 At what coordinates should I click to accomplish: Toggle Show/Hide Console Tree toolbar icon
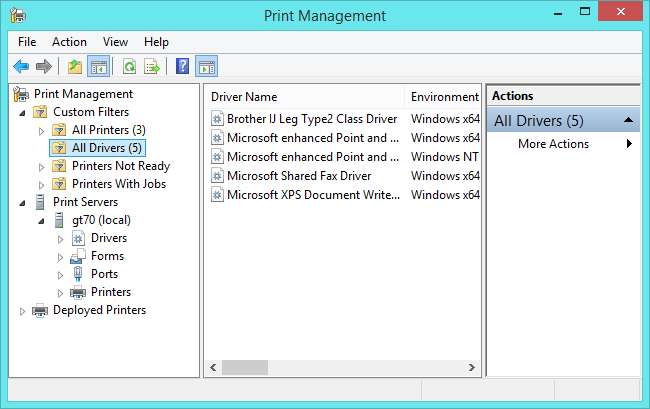point(98,67)
